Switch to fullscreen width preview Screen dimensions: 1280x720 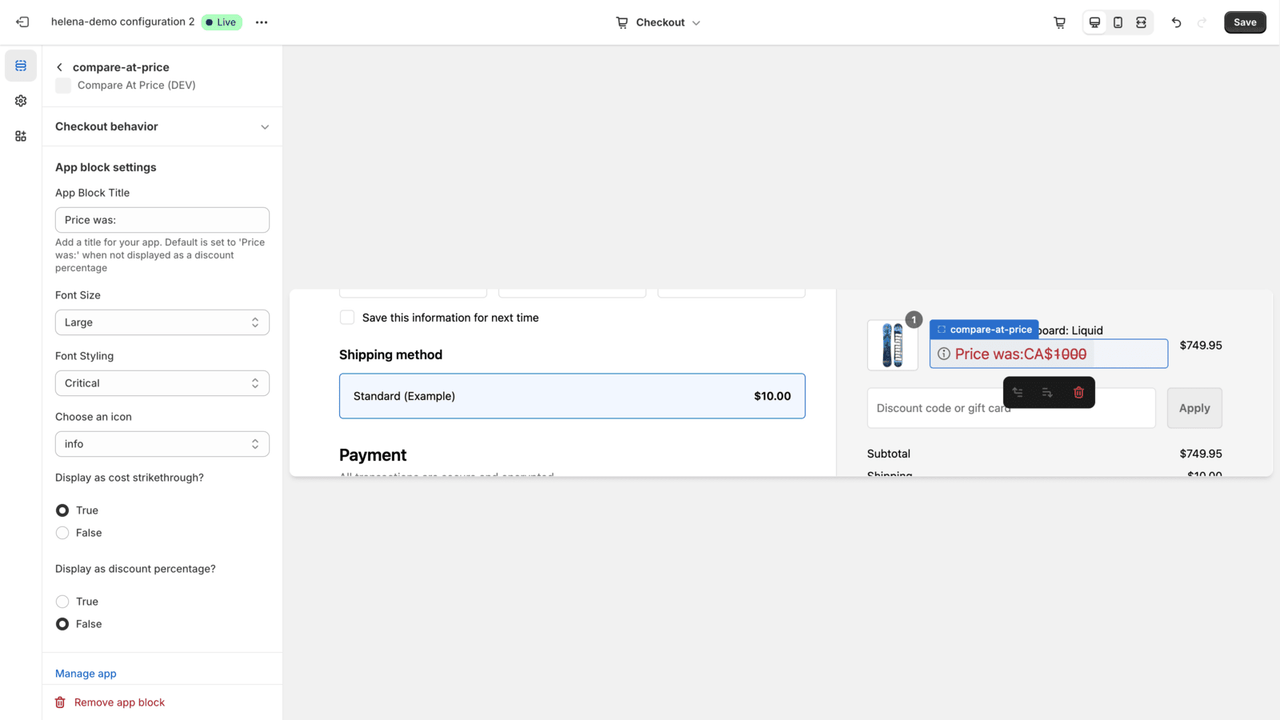(x=1141, y=22)
